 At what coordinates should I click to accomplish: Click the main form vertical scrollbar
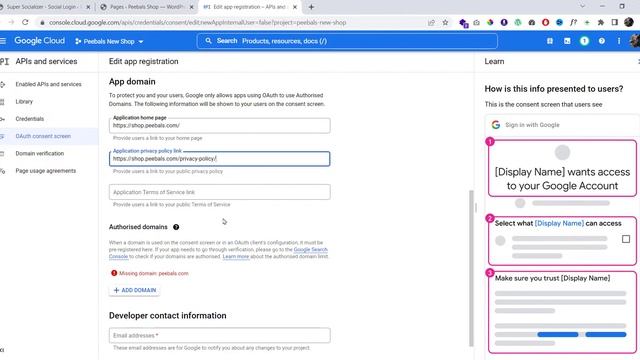pos(471,268)
